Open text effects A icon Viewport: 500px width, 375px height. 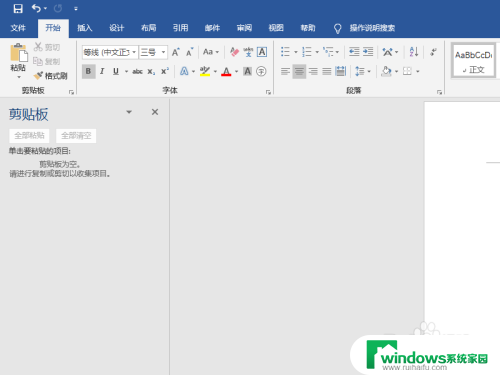click(x=184, y=71)
